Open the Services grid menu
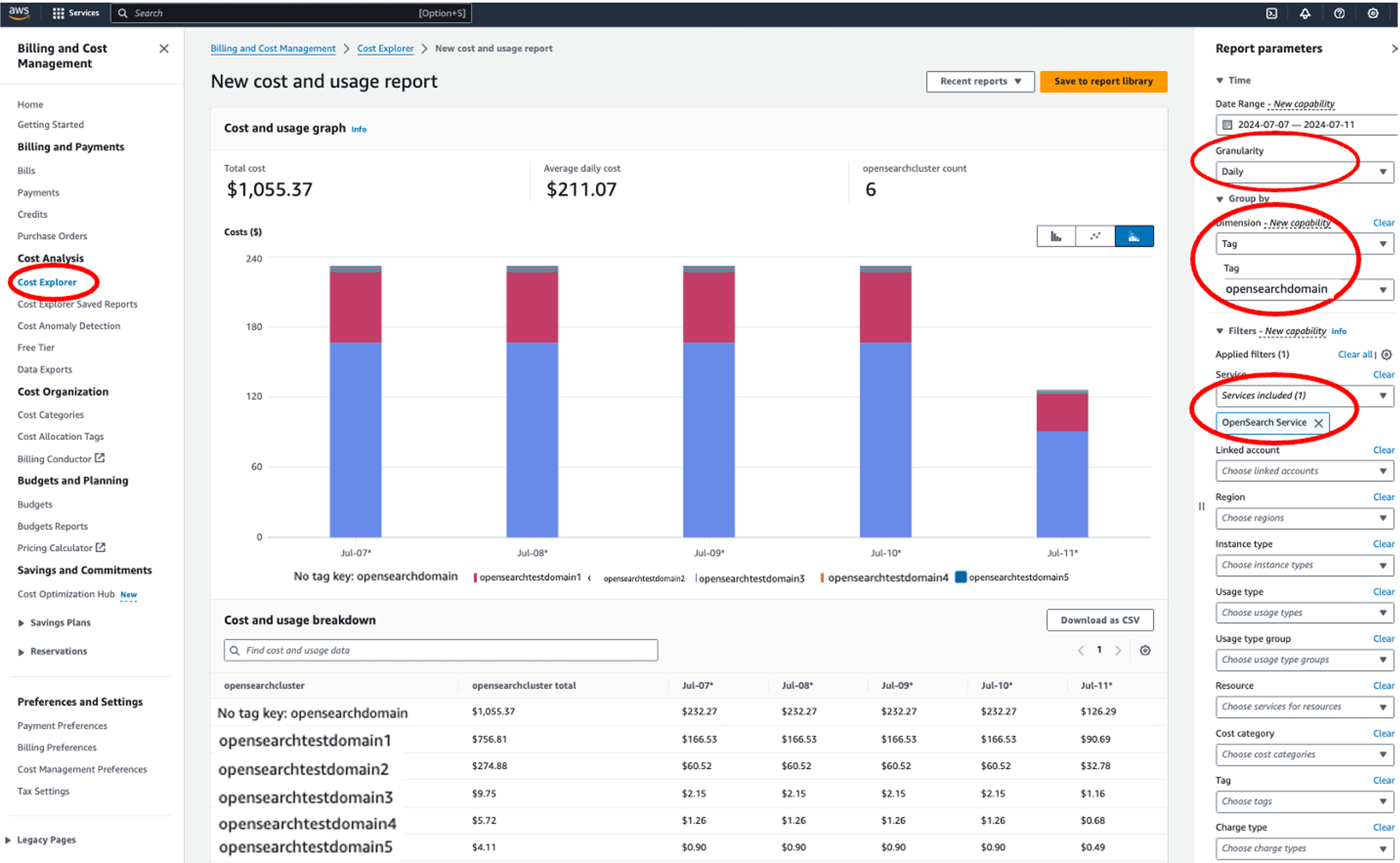This screenshot has height=863, width=1400. (x=59, y=13)
